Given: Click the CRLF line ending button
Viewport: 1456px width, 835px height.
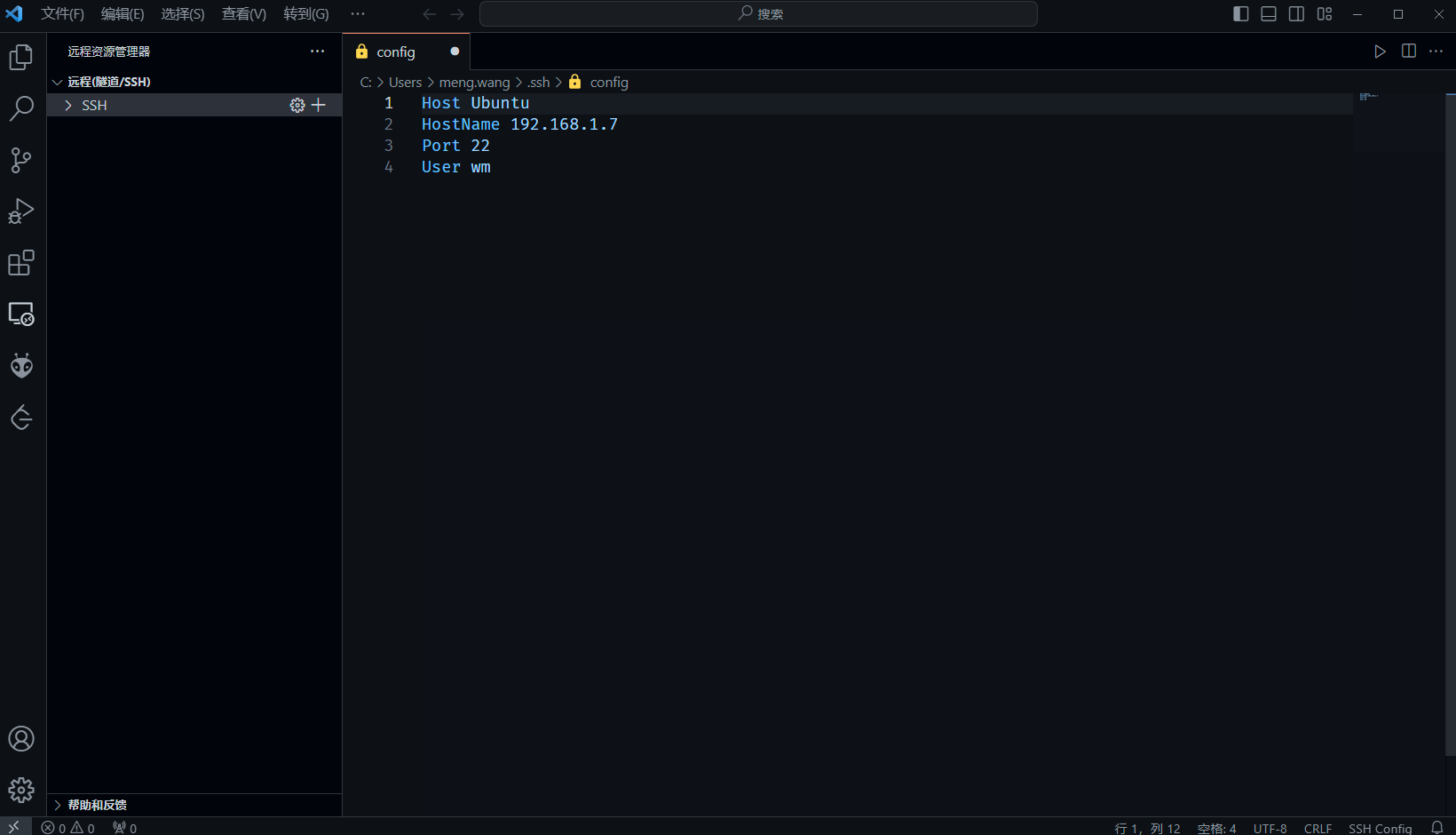Looking at the screenshot, I should click(x=1318, y=828).
